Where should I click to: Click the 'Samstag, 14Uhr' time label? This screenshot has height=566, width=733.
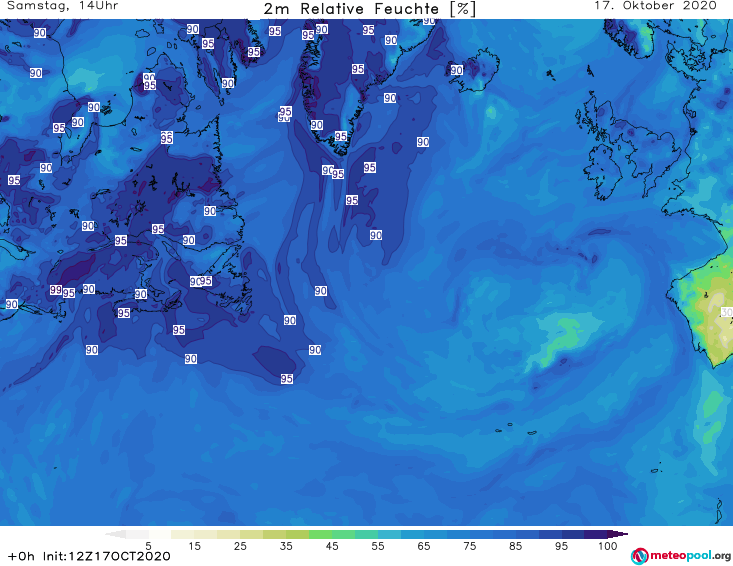click(63, 6)
